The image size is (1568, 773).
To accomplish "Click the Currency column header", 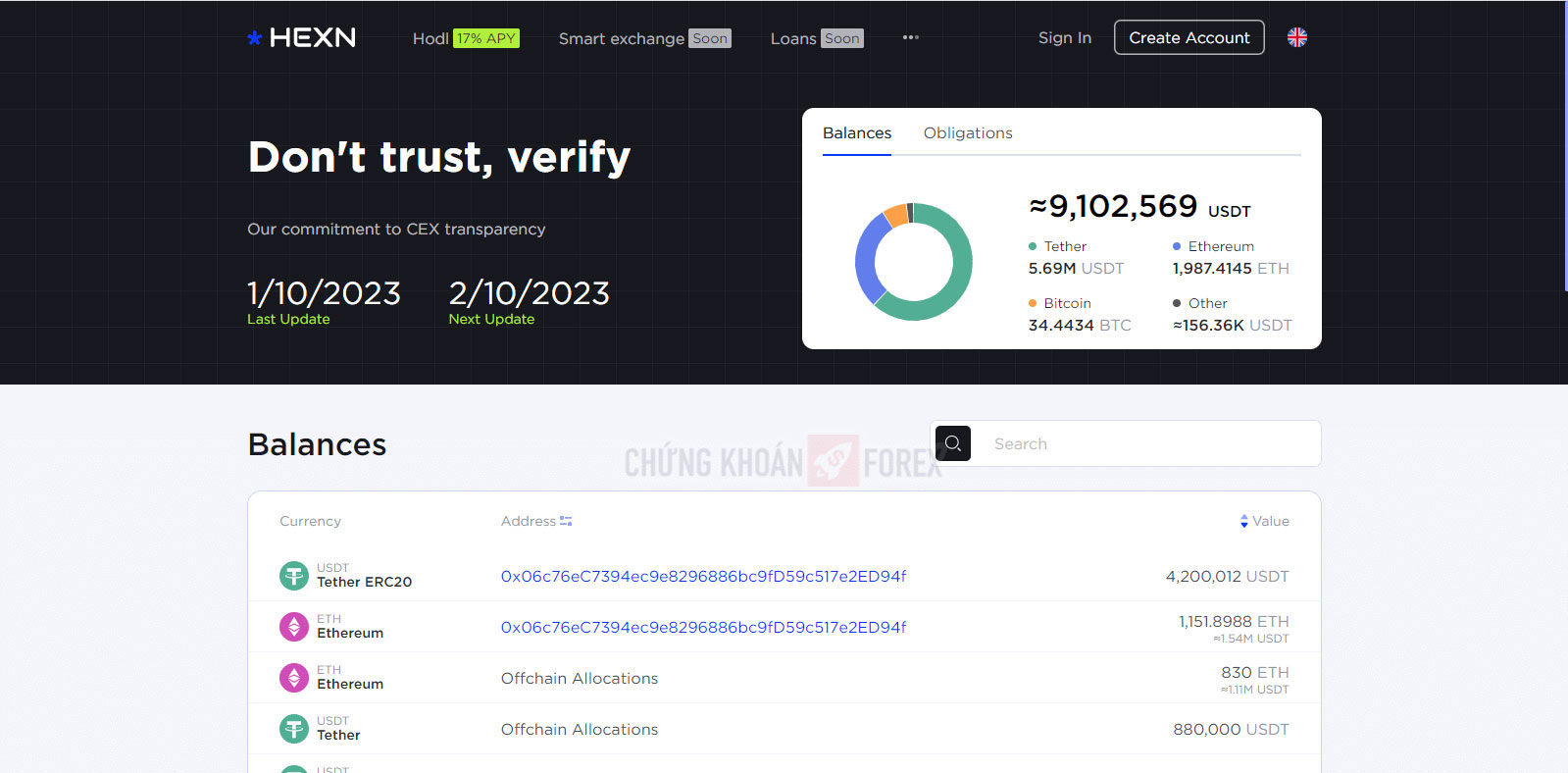I will pyautogui.click(x=310, y=521).
